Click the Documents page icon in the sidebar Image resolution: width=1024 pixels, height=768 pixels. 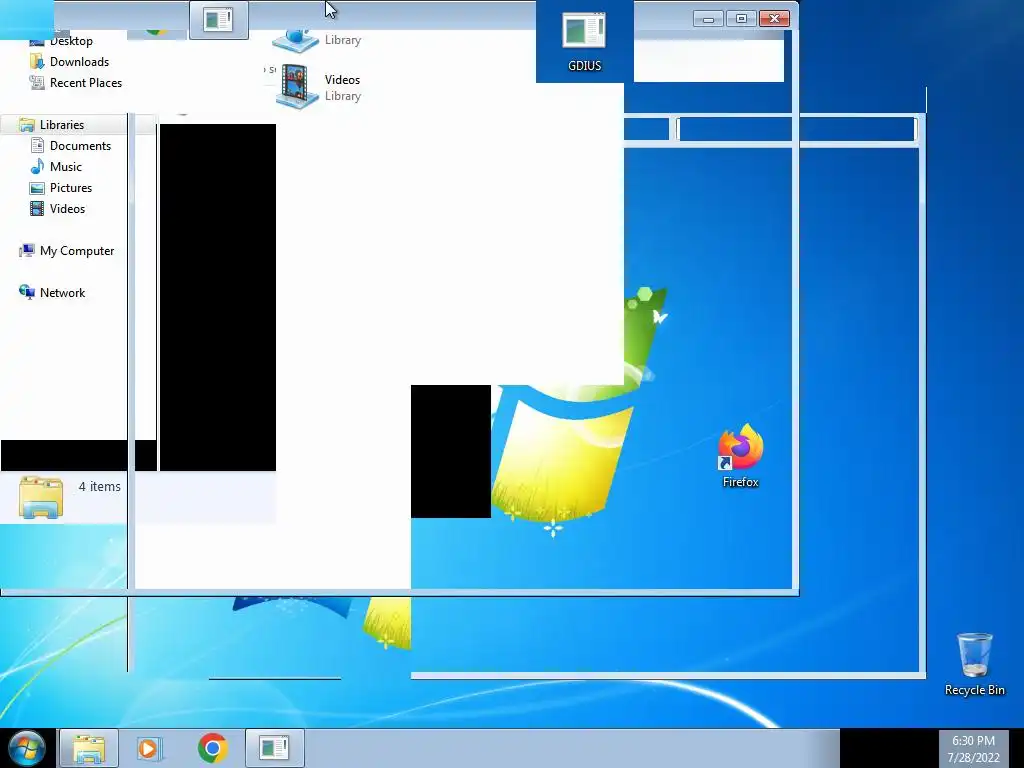pos(37,146)
